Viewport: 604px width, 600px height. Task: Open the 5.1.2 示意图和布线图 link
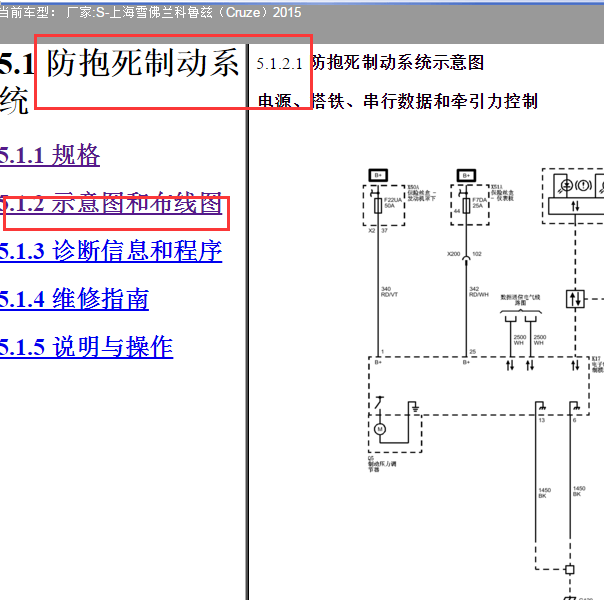point(111,203)
